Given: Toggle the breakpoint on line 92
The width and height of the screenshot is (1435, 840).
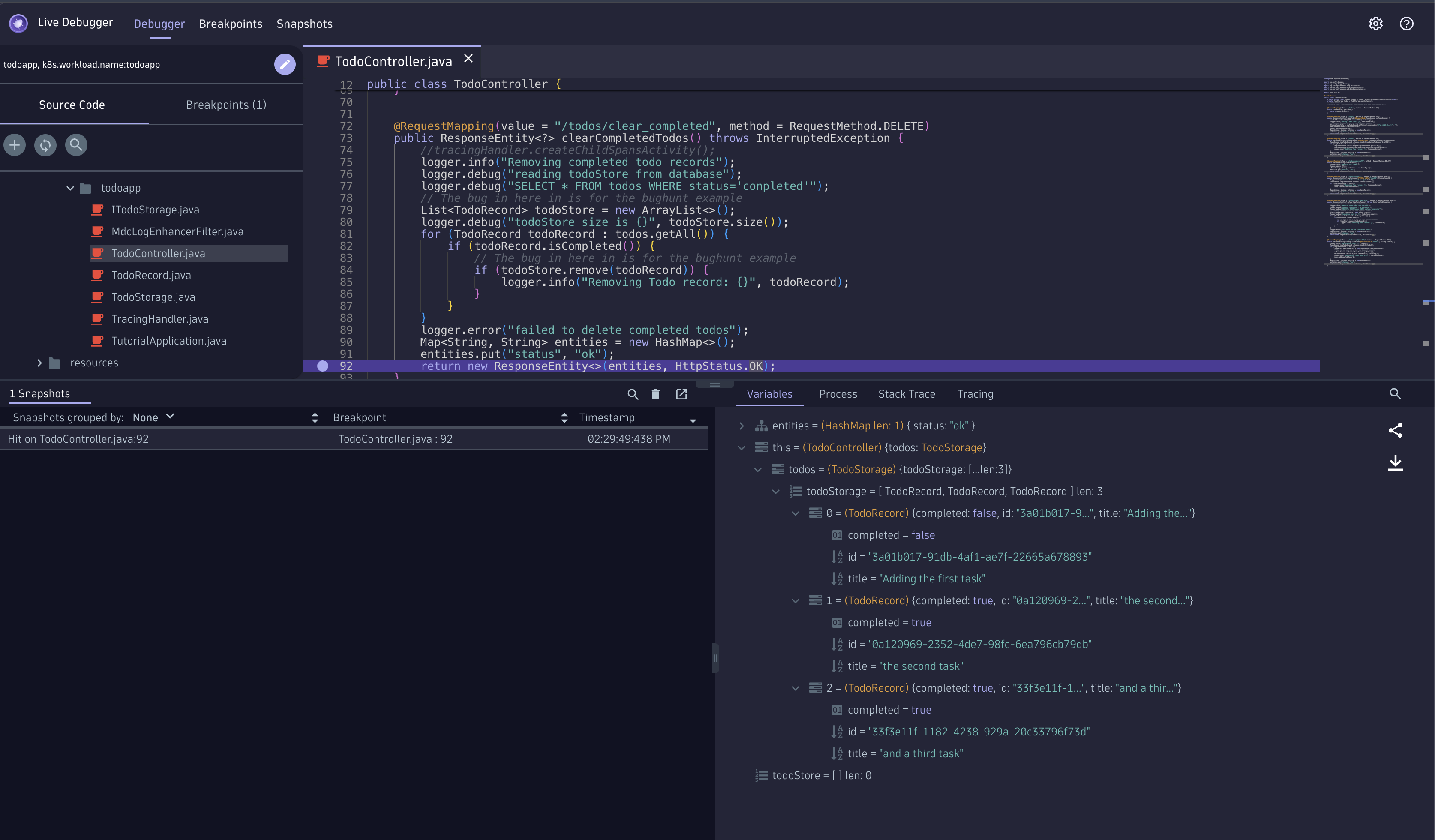Looking at the screenshot, I should [323, 366].
